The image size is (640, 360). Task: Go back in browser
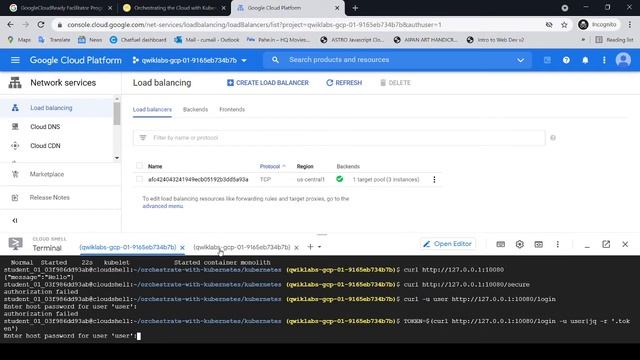pyautogui.click(x=10, y=24)
